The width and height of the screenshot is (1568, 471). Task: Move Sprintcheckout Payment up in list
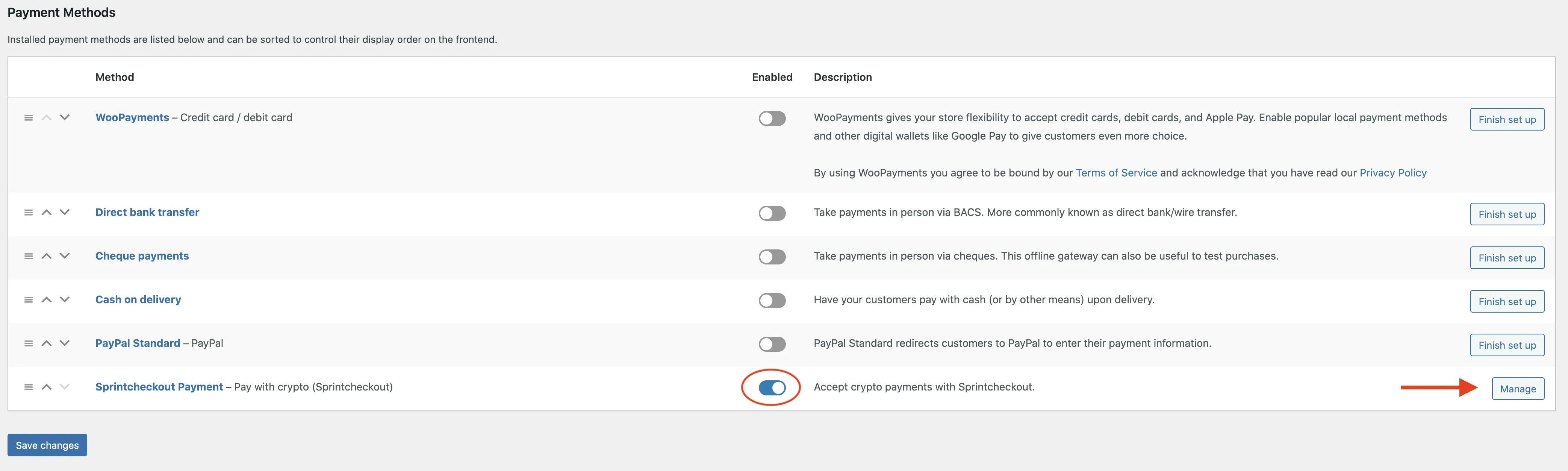pos(46,387)
